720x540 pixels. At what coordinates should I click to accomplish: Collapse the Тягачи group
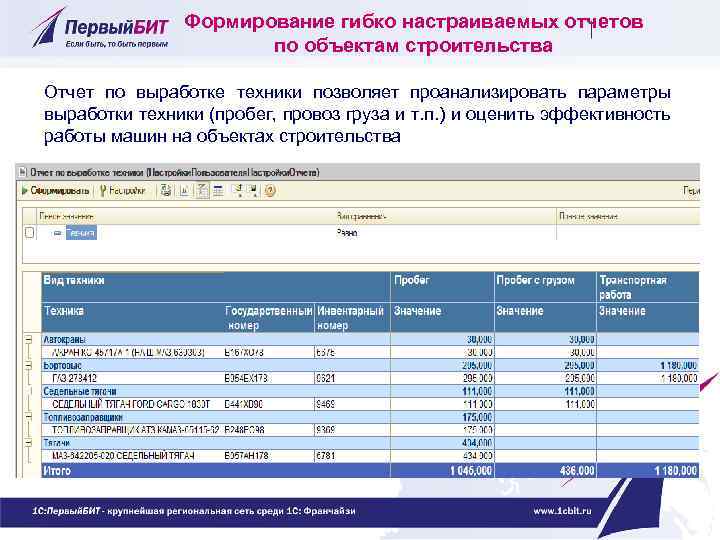point(28,443)
